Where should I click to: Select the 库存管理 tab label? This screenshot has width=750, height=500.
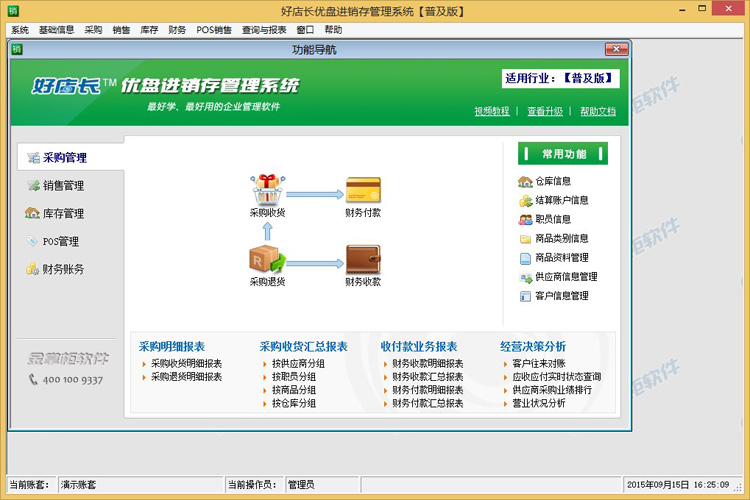click(64, 213)
